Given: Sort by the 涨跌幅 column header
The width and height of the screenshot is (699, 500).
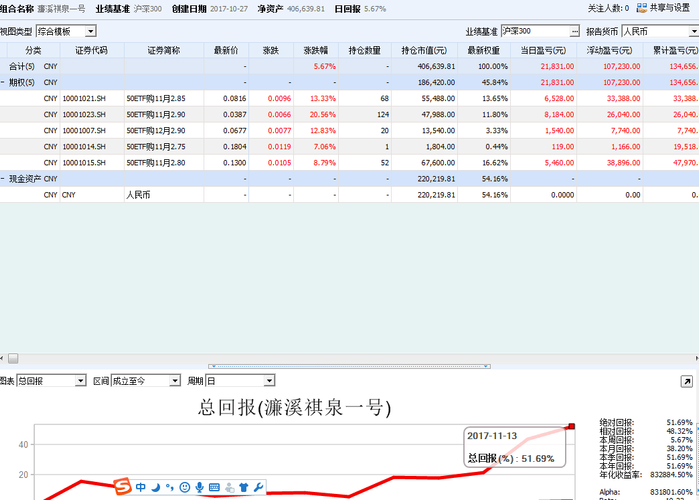Looking at the screenshot, I should click(x=316, y=50).
